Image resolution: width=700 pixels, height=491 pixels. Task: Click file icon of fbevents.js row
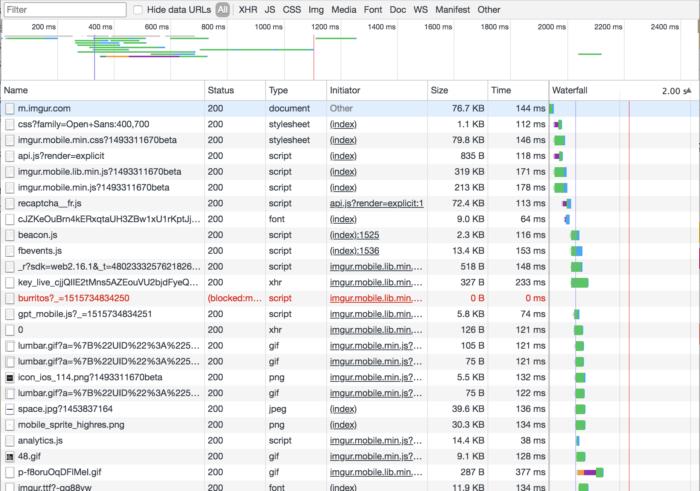click(x=10, y=251)
